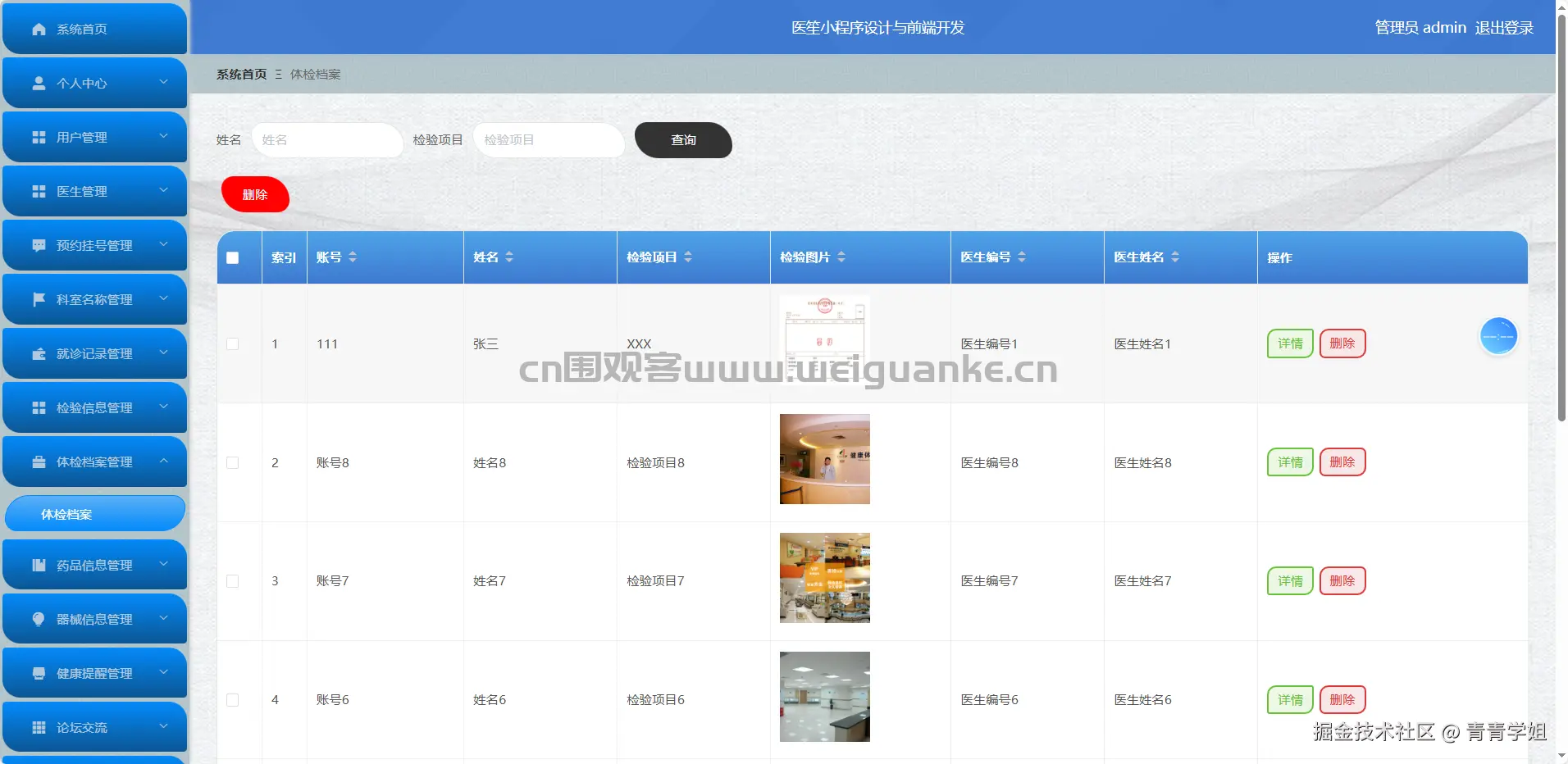Expand the 医生管理 menu chevron
The image size is (1568, 764).
coord(163,190)
